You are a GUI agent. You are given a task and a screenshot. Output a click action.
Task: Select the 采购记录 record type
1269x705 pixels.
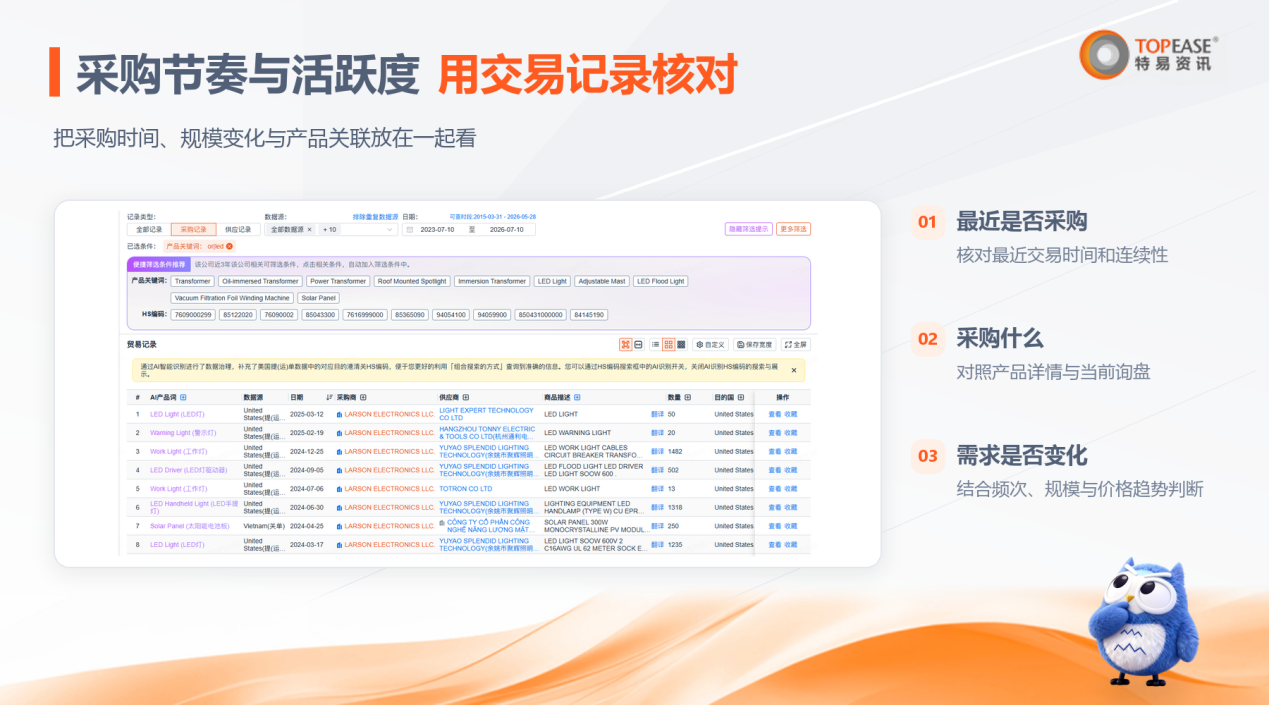click(193, 229)
